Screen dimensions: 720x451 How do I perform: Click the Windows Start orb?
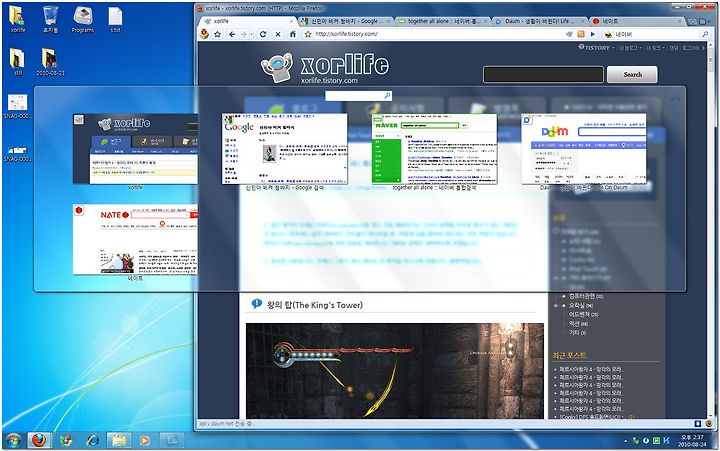point(13,441)
